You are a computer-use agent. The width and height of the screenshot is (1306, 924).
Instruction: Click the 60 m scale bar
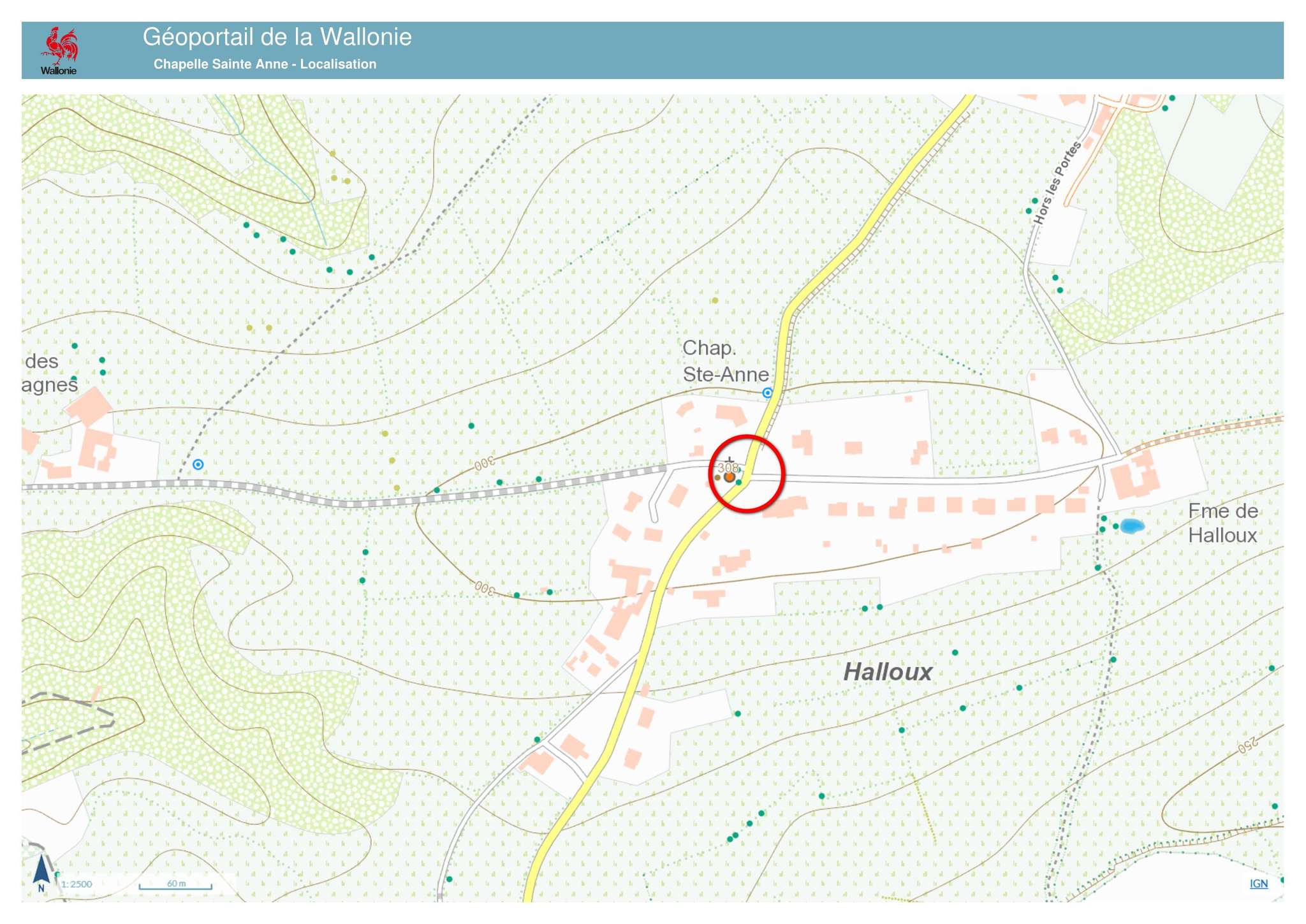[176, 885]
